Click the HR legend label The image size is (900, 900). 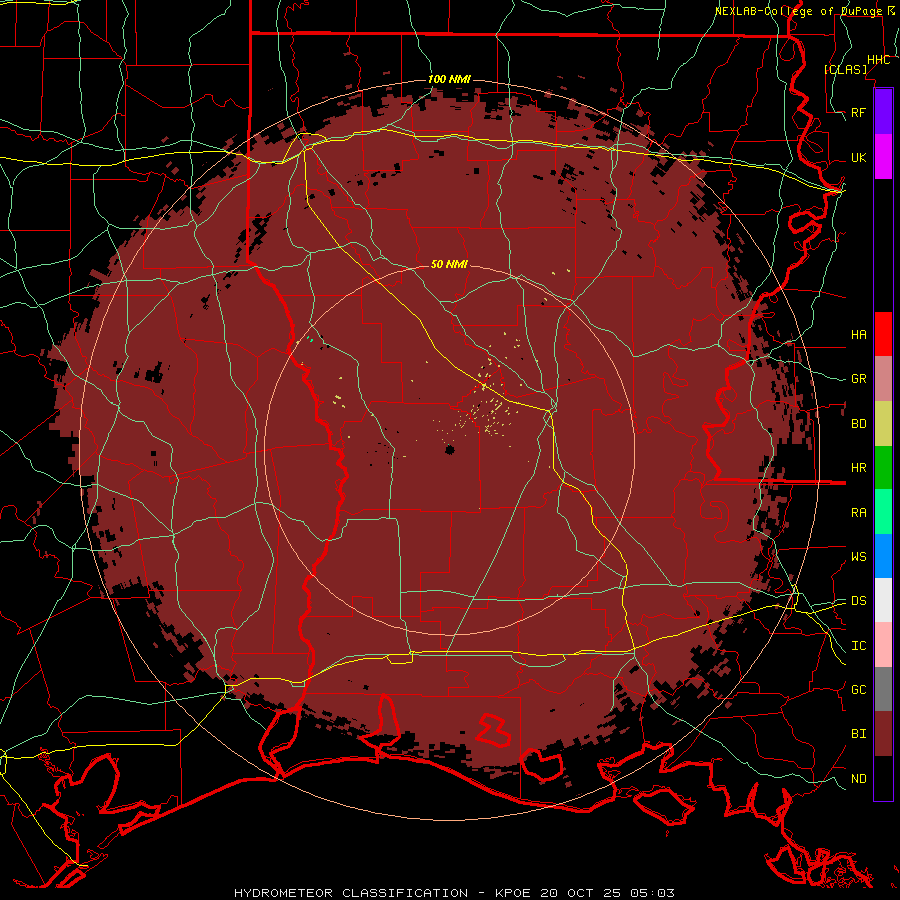click(x=859, y=468)
